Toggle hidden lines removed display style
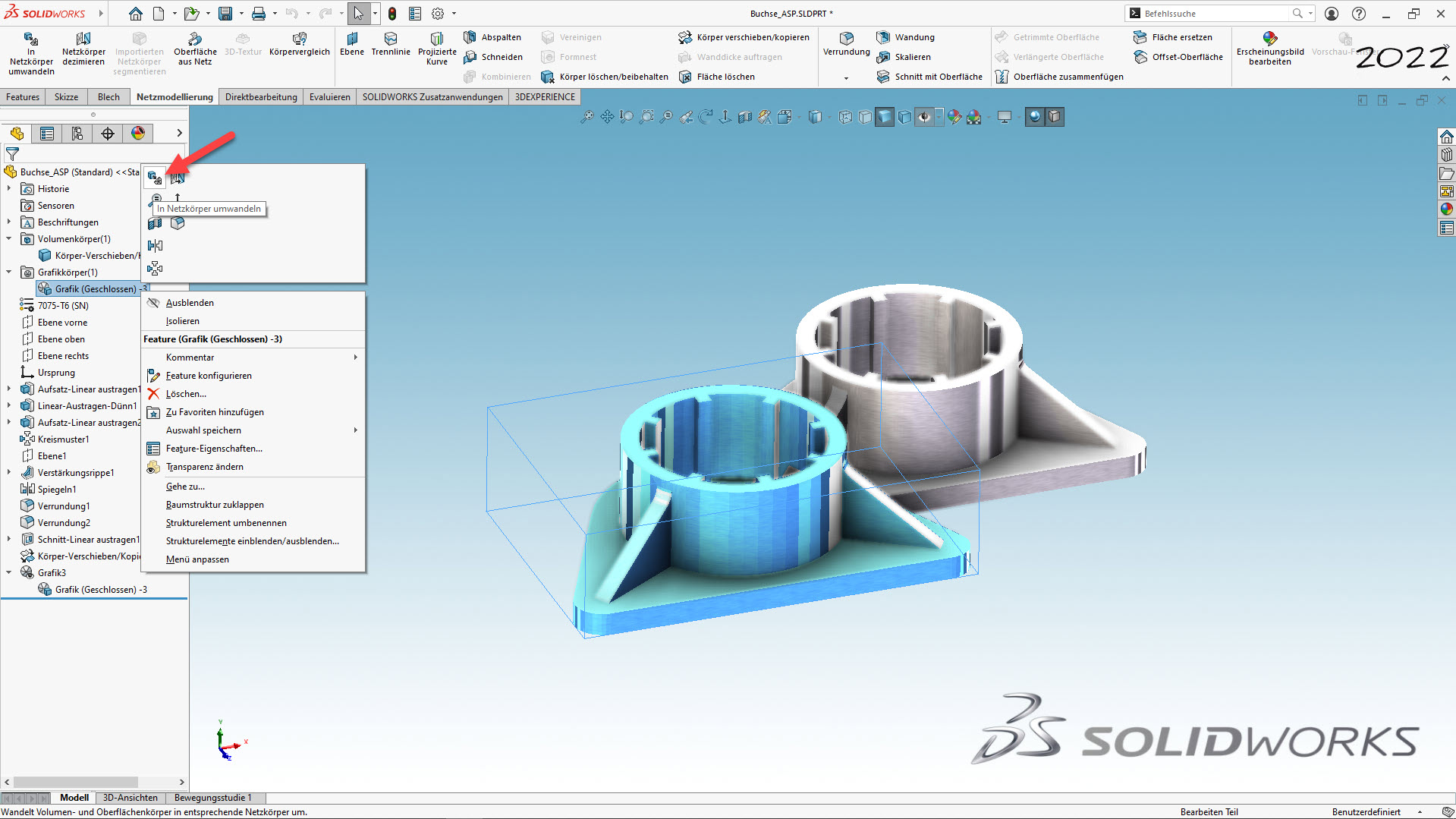Viewport: 1456px width, 819px height. (x=865, y=117)
